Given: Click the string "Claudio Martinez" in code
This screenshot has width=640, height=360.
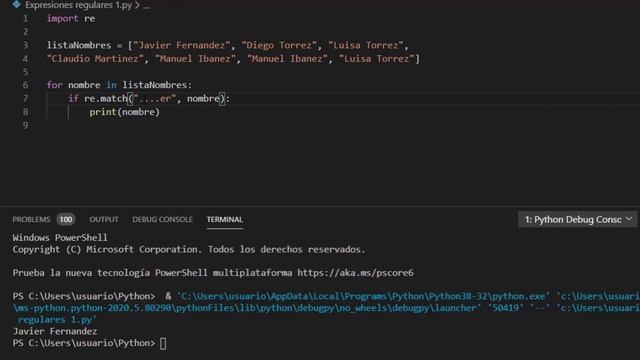Looking at the screenshot, I should [x=95, y=58].
